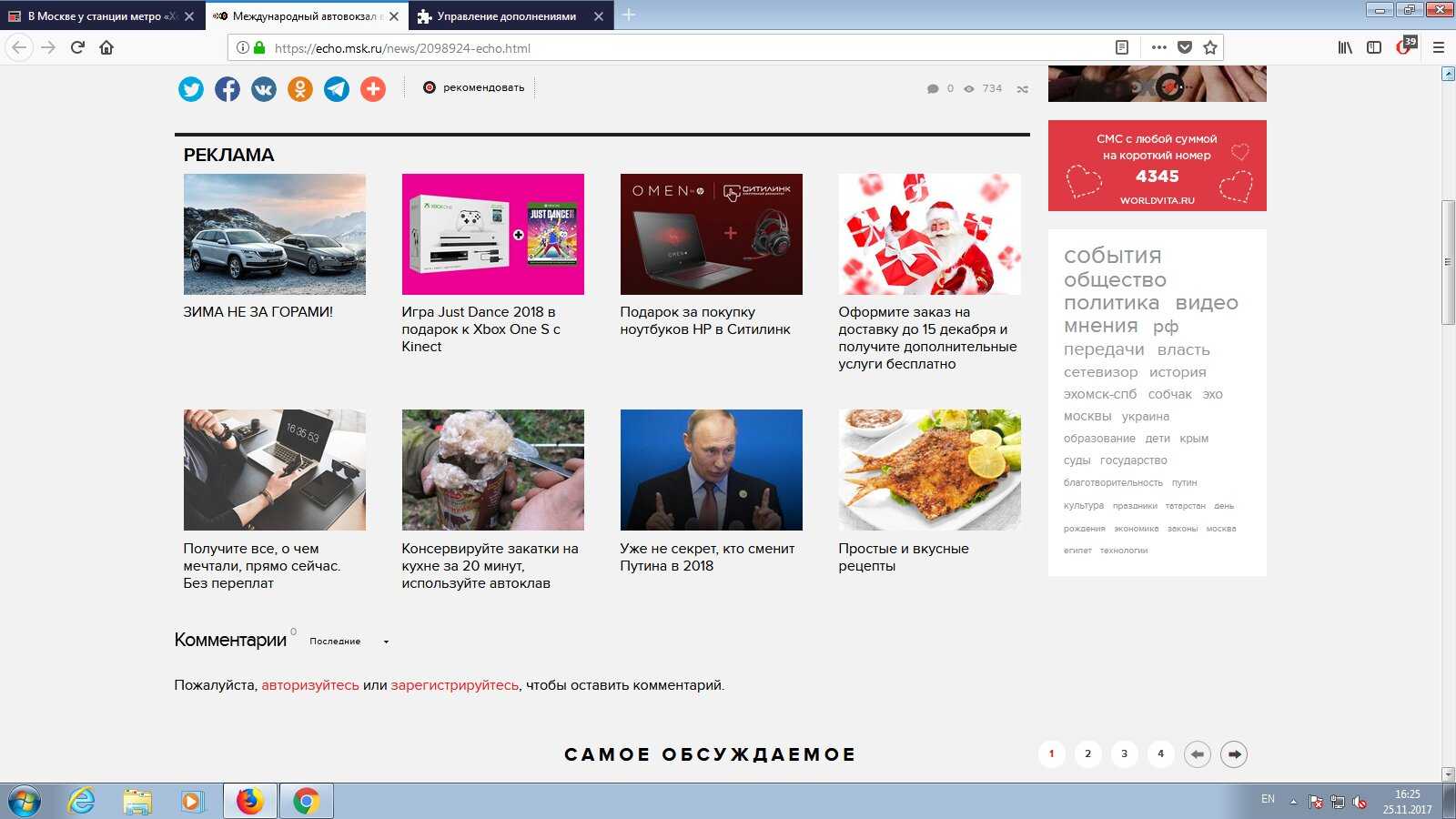The width and height of the screenshot is (1456, 819).
Task: Toggle Reader View in the address bar
Action: (1122, 47)
